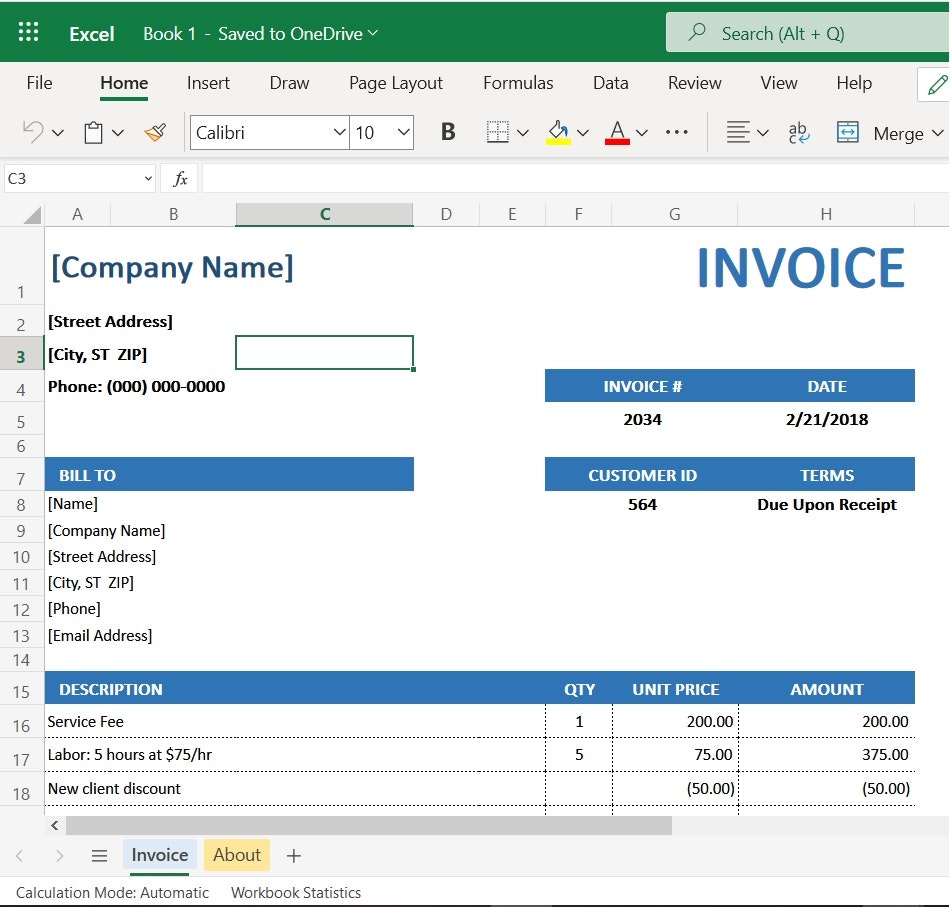Click the Paste clipboard icon
Image resolution: width=950 pixels, height=907 pixels.
[x=94, y=132]
